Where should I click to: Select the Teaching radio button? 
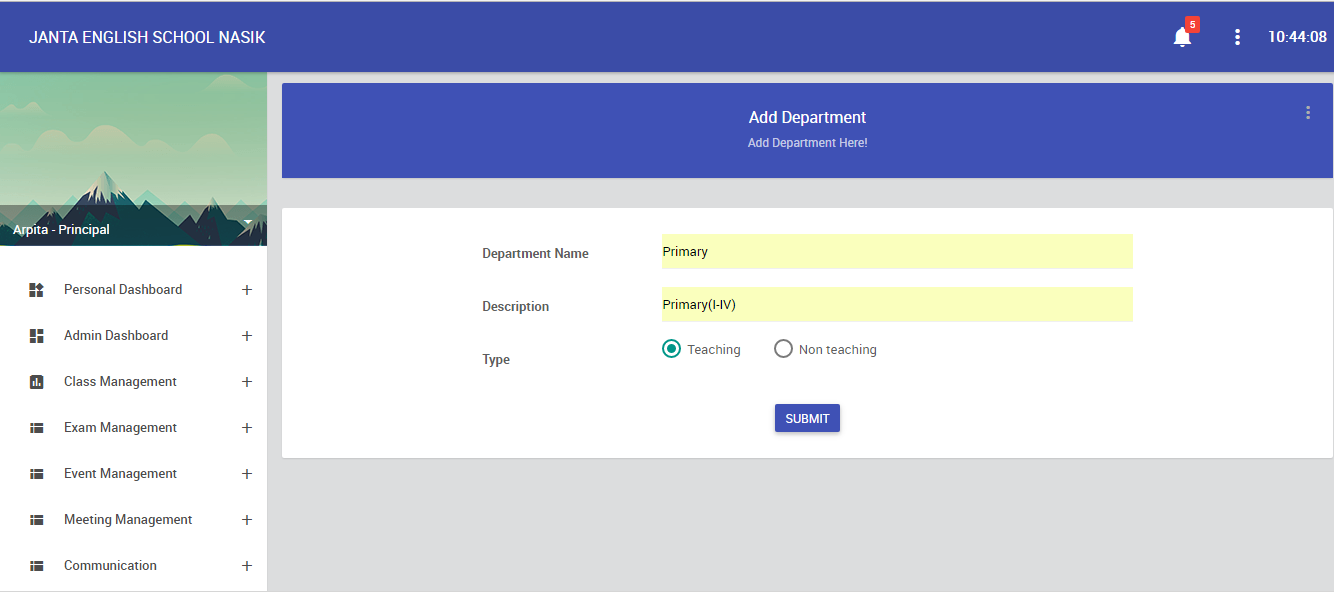pyautogui.click(x=672, y=349)
